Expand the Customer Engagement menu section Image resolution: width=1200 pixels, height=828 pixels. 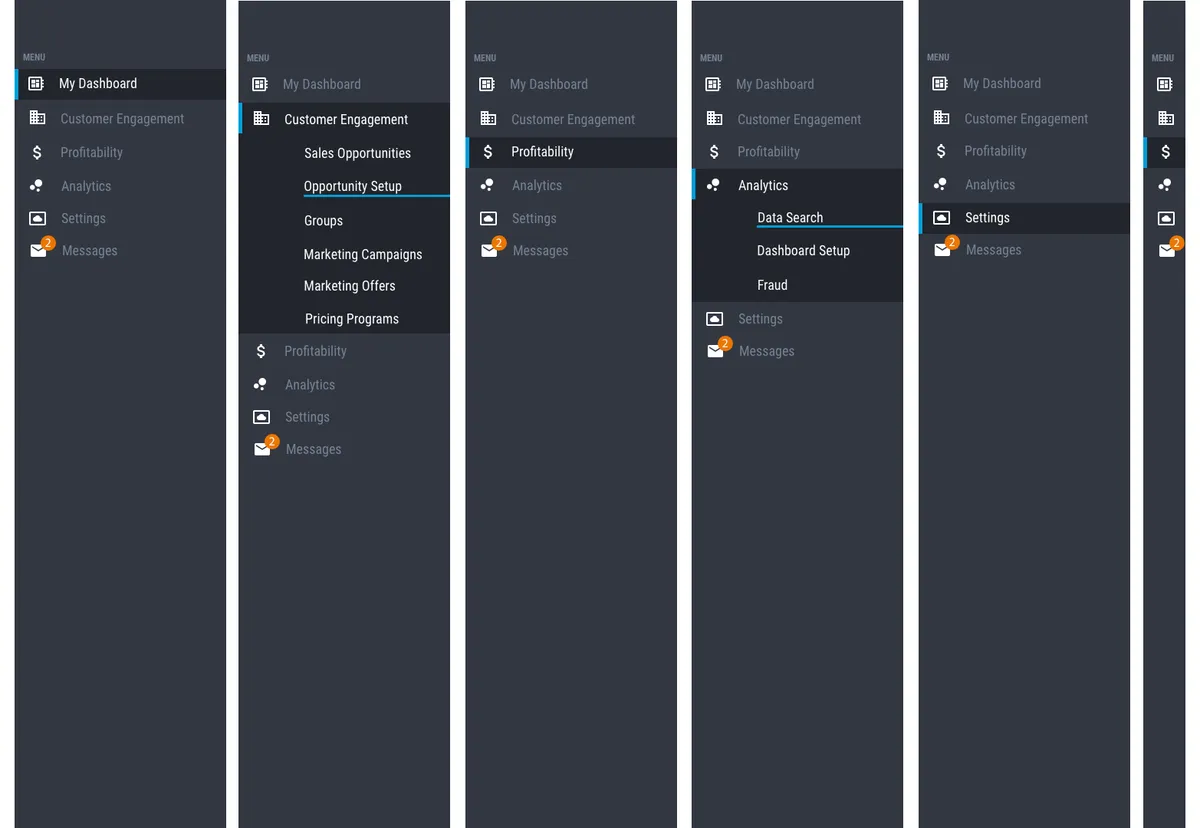point(344,119)
